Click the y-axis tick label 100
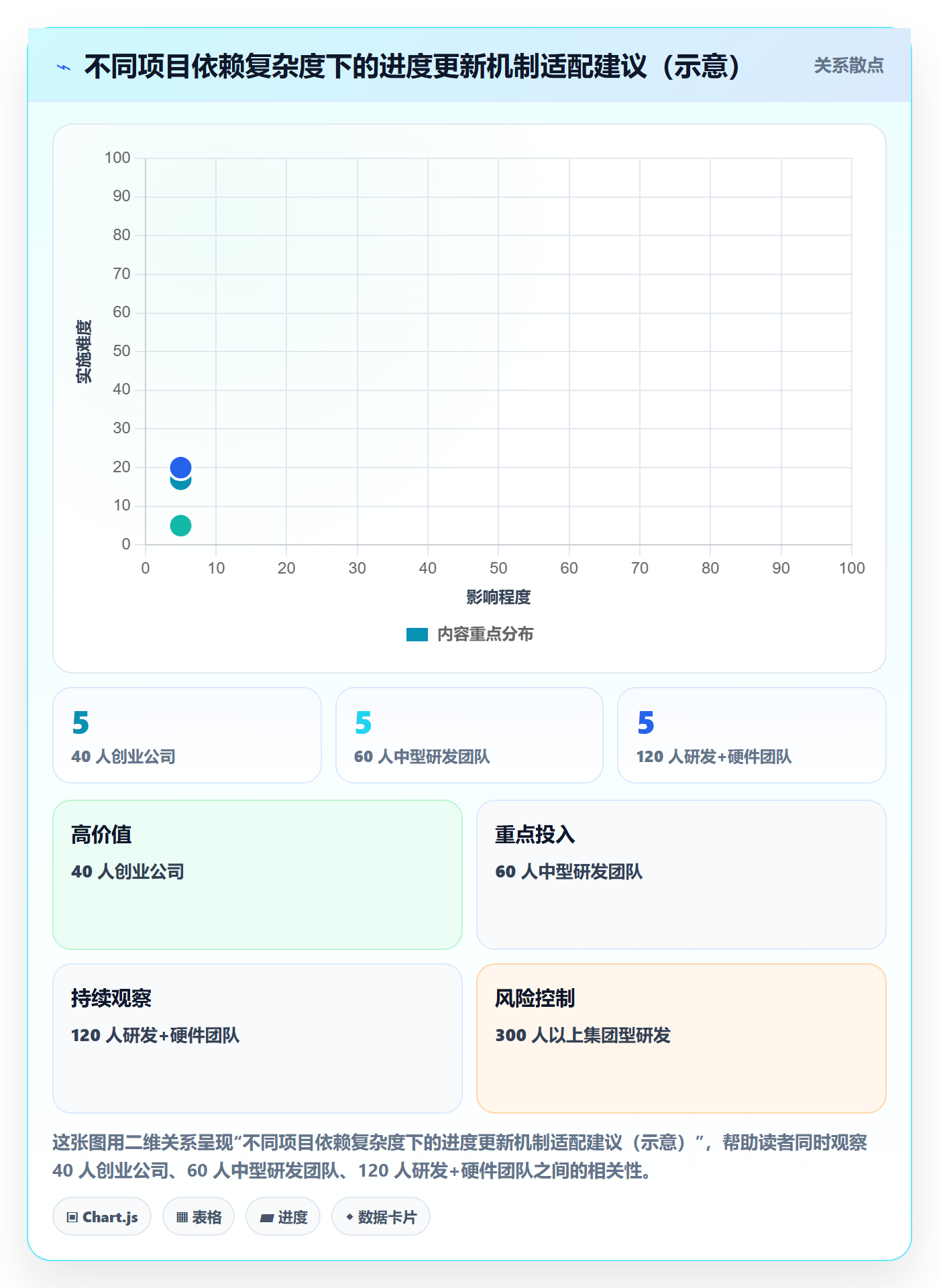 point(117,158)
